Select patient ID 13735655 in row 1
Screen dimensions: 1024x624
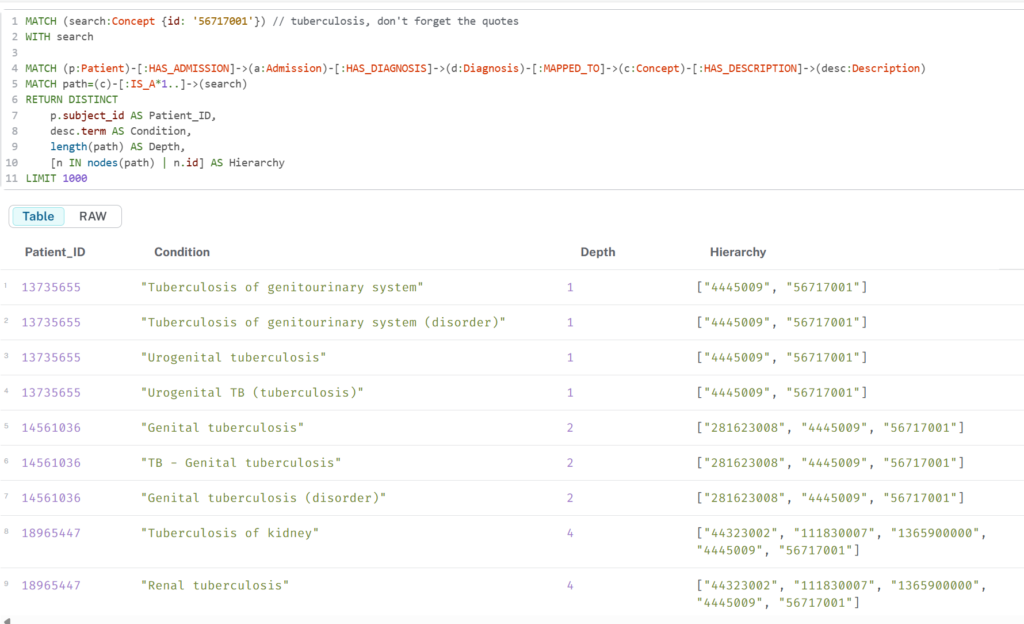pyautogui.click(x=51, y=288)
